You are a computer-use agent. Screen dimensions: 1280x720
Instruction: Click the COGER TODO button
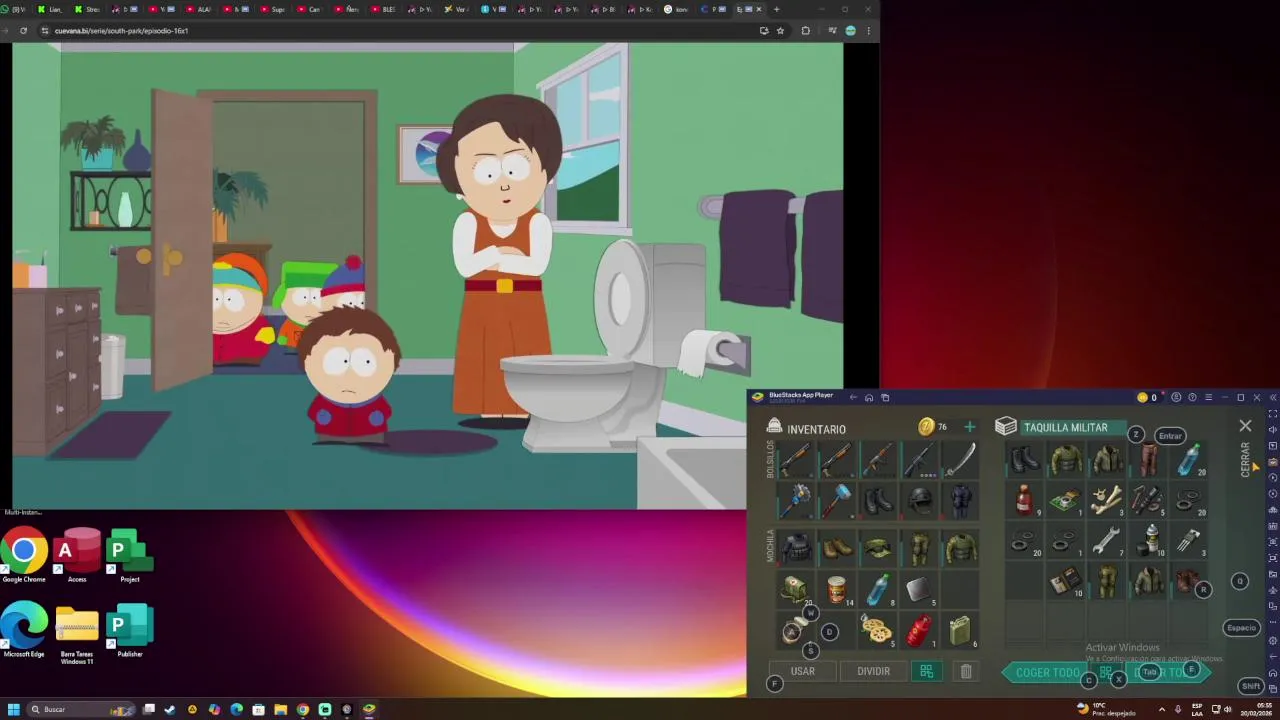(x=1047, y=673)
